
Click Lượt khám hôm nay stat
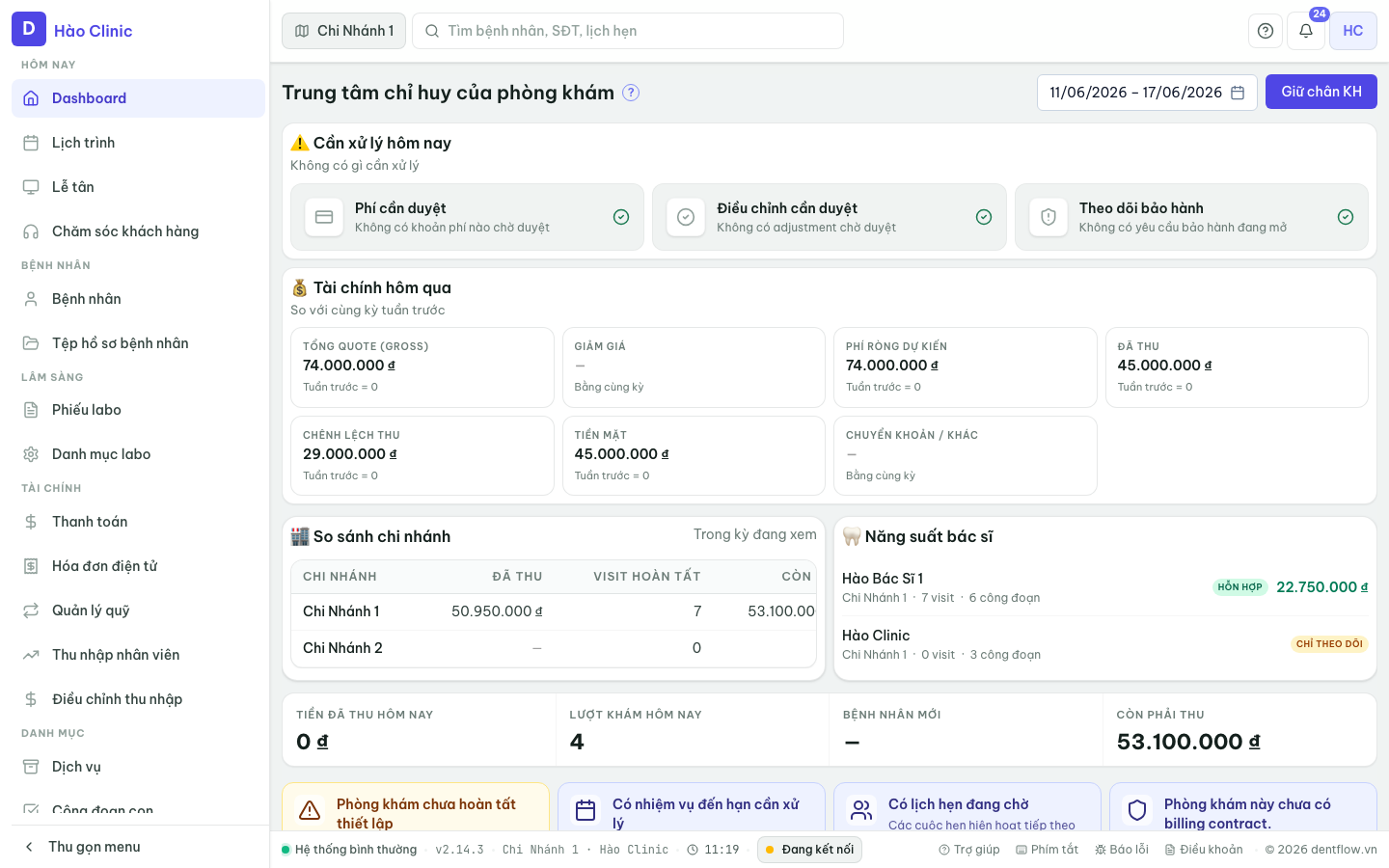coord(693,730)
